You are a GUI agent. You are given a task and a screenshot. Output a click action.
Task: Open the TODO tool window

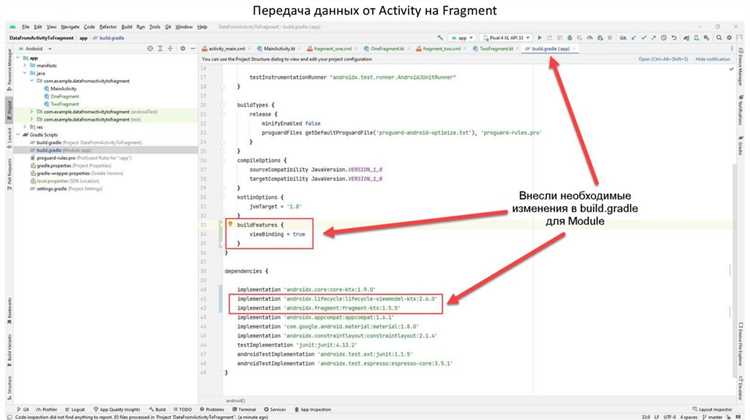(183, 410)
